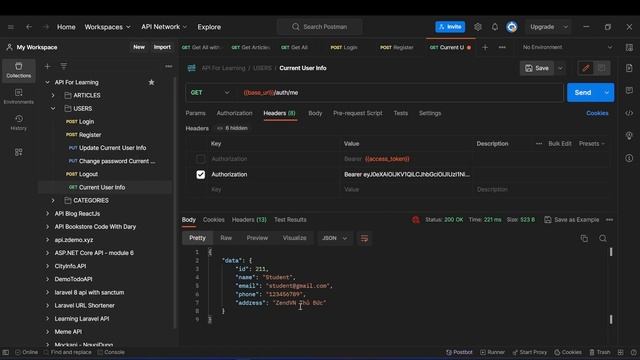Click the Save button
Image resolution: width=640 pixels, height=360 pixels.
(x=537, y=68)
